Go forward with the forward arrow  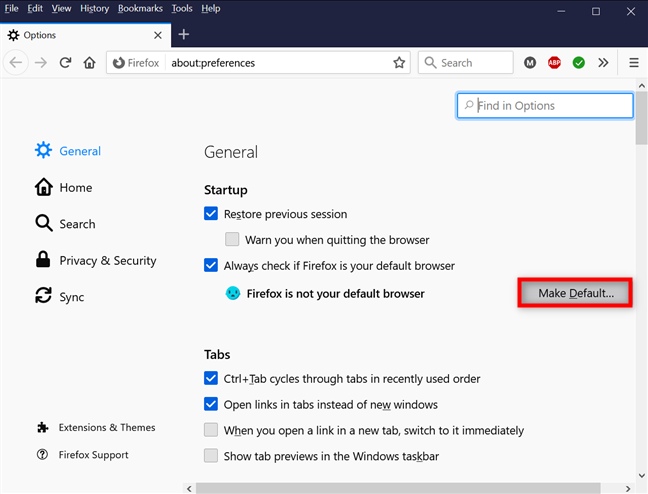click(40, 62)
